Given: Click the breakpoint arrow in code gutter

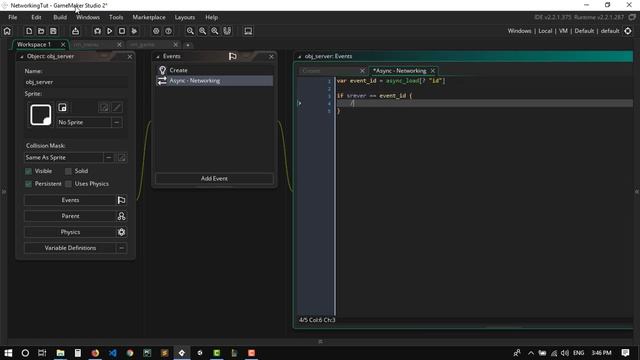Looking at the screenshot, I should pyautogui.click(x=299, y=103).
